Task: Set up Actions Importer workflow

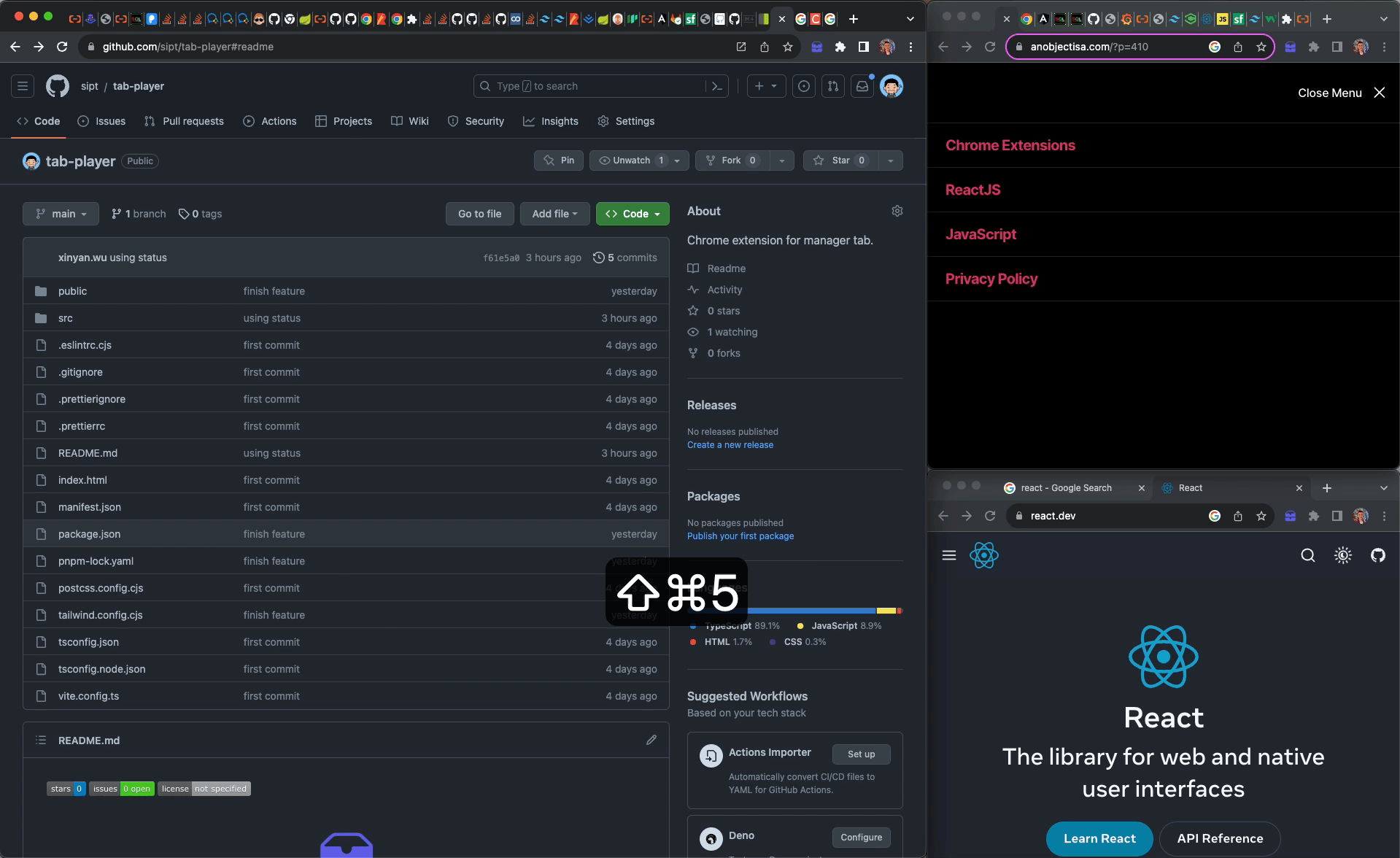Action: click(861, 754)
